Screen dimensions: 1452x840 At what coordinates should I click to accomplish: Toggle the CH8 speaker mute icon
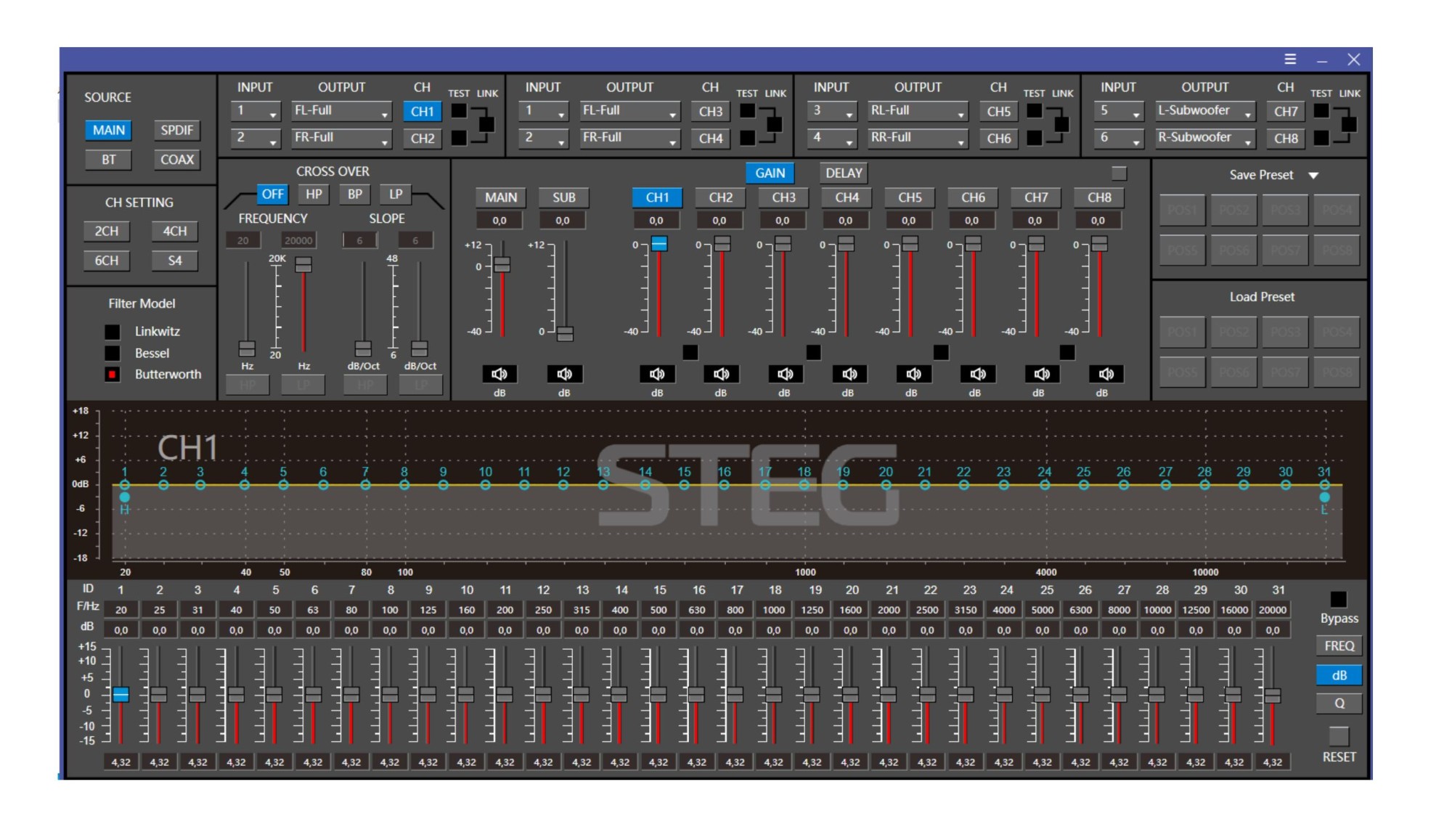(x=1106, y=374)
